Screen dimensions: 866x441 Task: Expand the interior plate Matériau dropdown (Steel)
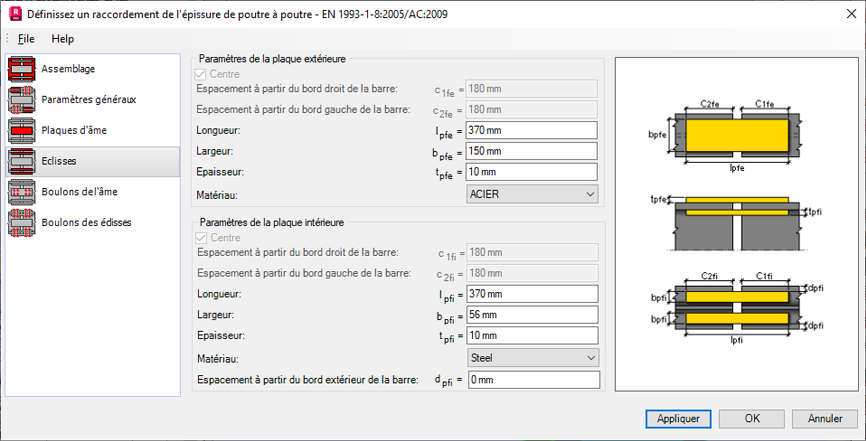click(533, 358)
